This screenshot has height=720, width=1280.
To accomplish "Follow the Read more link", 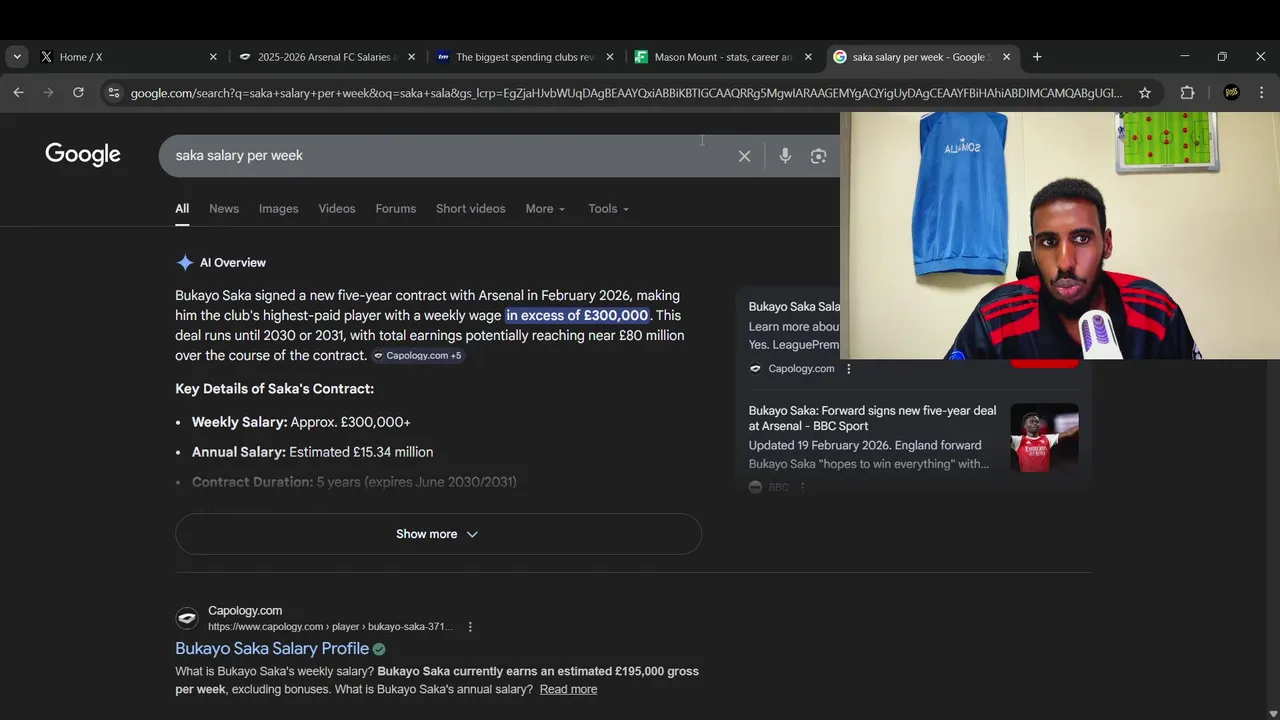I will pyautogui.click(x=568, y=689).
